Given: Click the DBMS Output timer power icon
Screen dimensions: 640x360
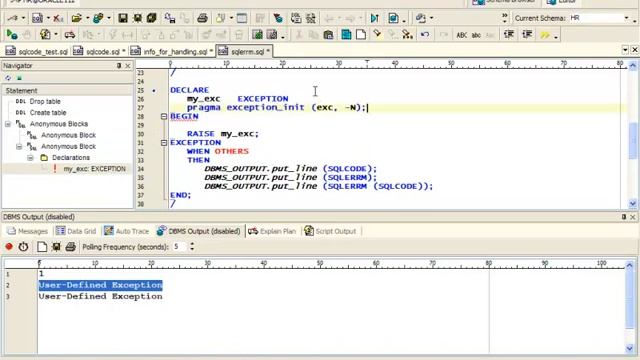Looking at the screenshot, I should pos(23,247).
